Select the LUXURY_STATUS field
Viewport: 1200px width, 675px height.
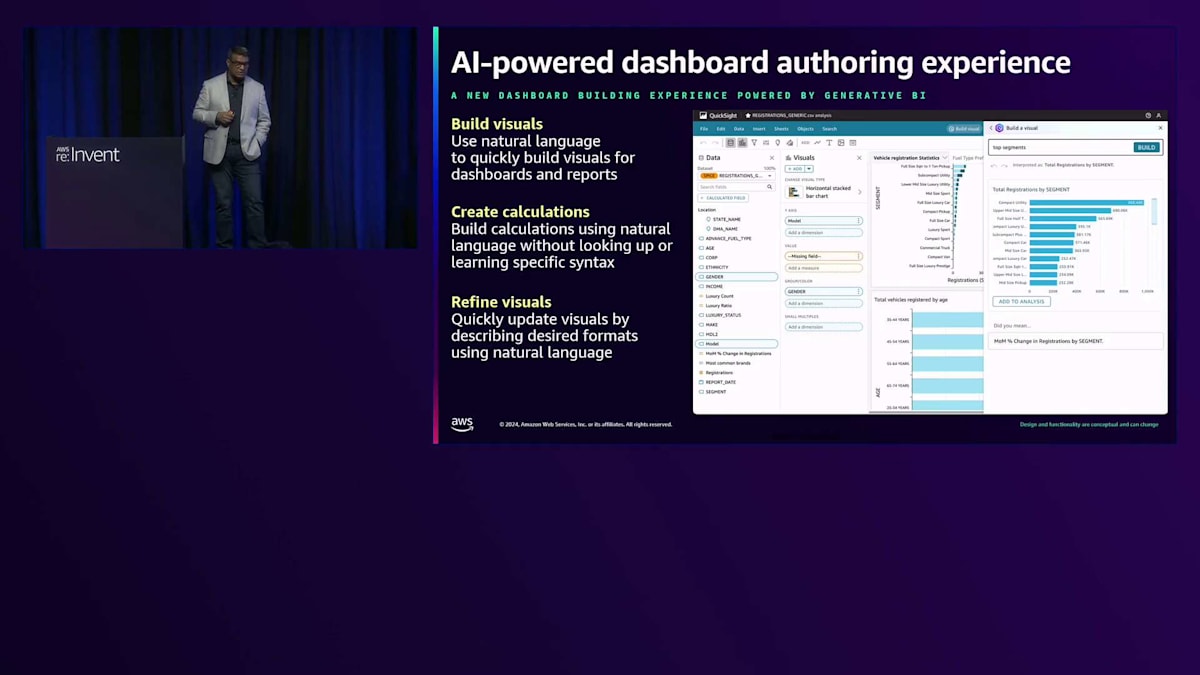pyautogui.click(x=723, y=315)
